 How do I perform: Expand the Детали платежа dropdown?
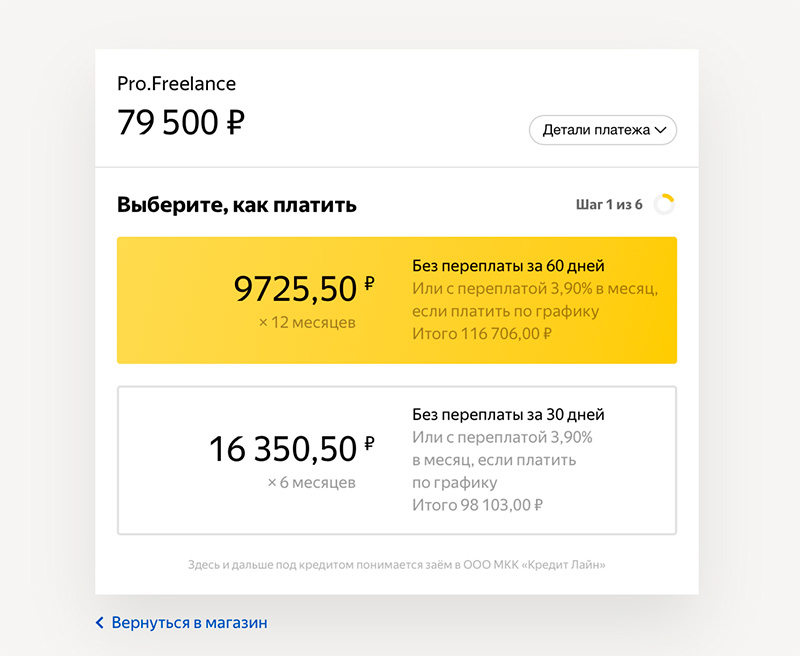603,130
